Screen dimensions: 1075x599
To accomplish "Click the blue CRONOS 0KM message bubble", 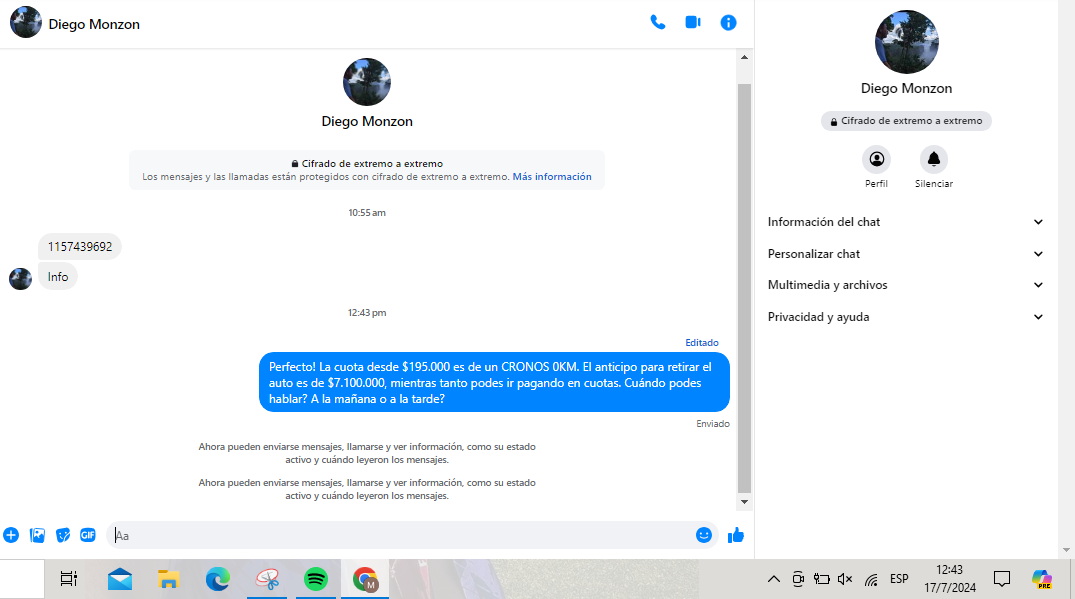I will [494, 382].
